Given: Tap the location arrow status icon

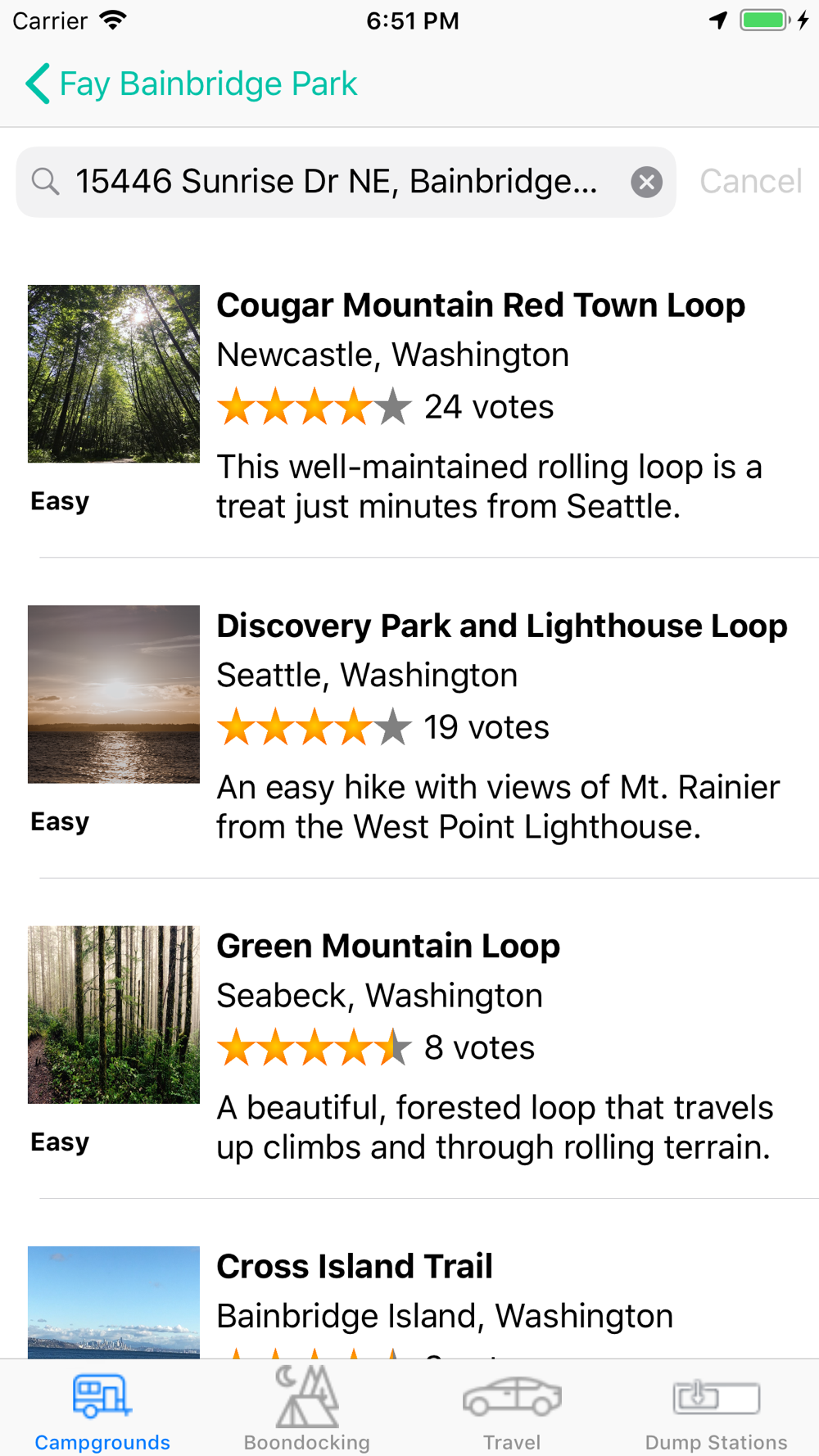Looking at the screenshot, I should pyautogui.click(x=718, y=20).
